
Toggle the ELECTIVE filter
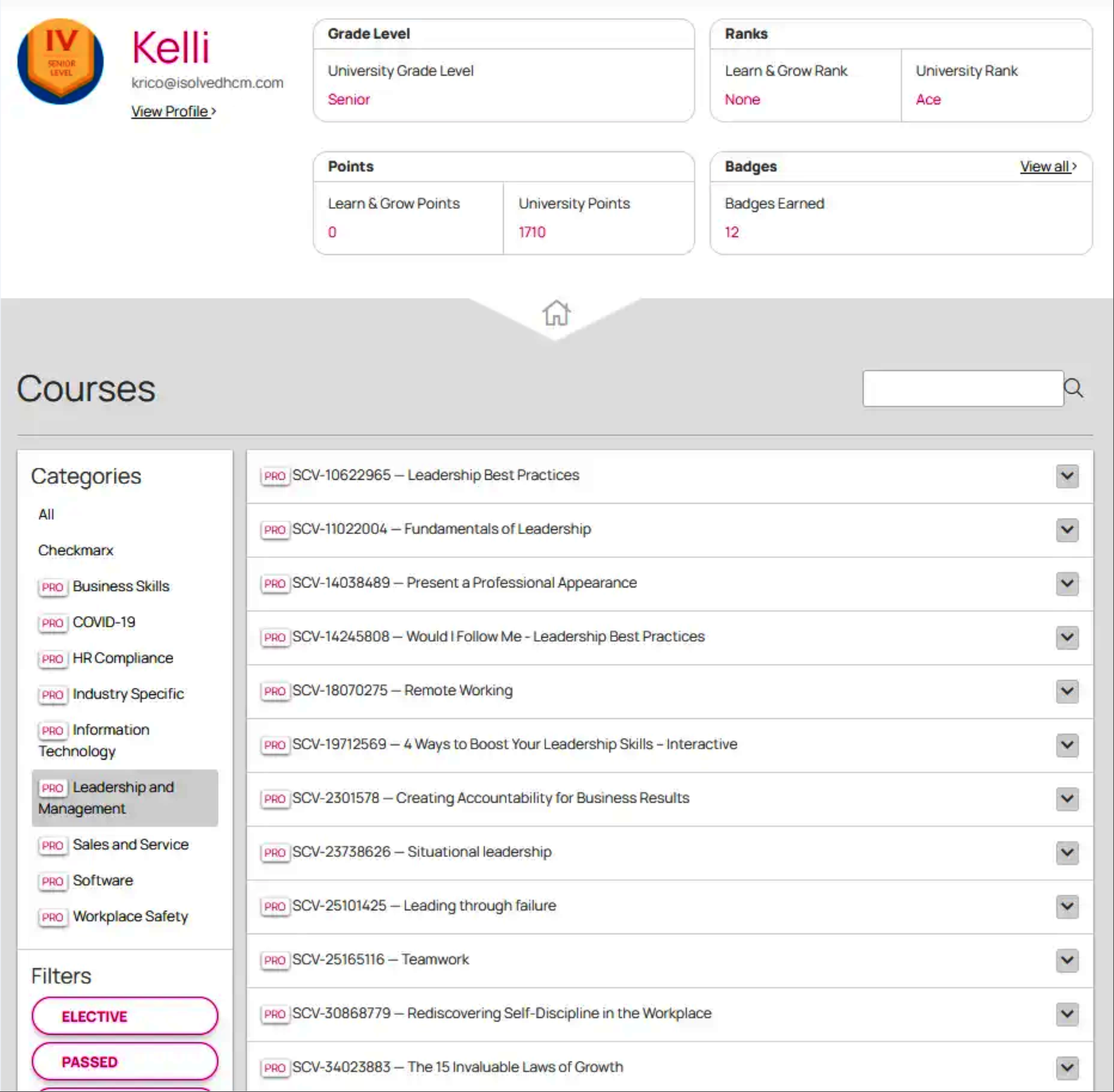(x=124, y=1016)
